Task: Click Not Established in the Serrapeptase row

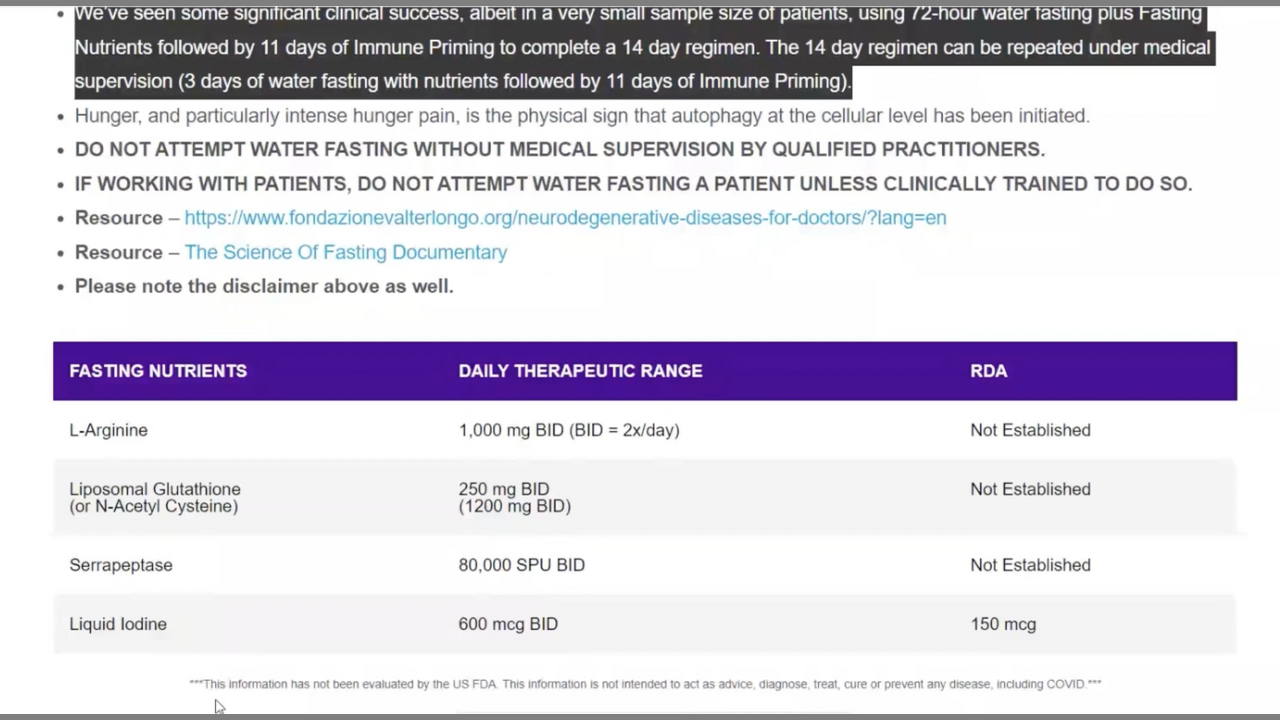Action: [1030, 565]
